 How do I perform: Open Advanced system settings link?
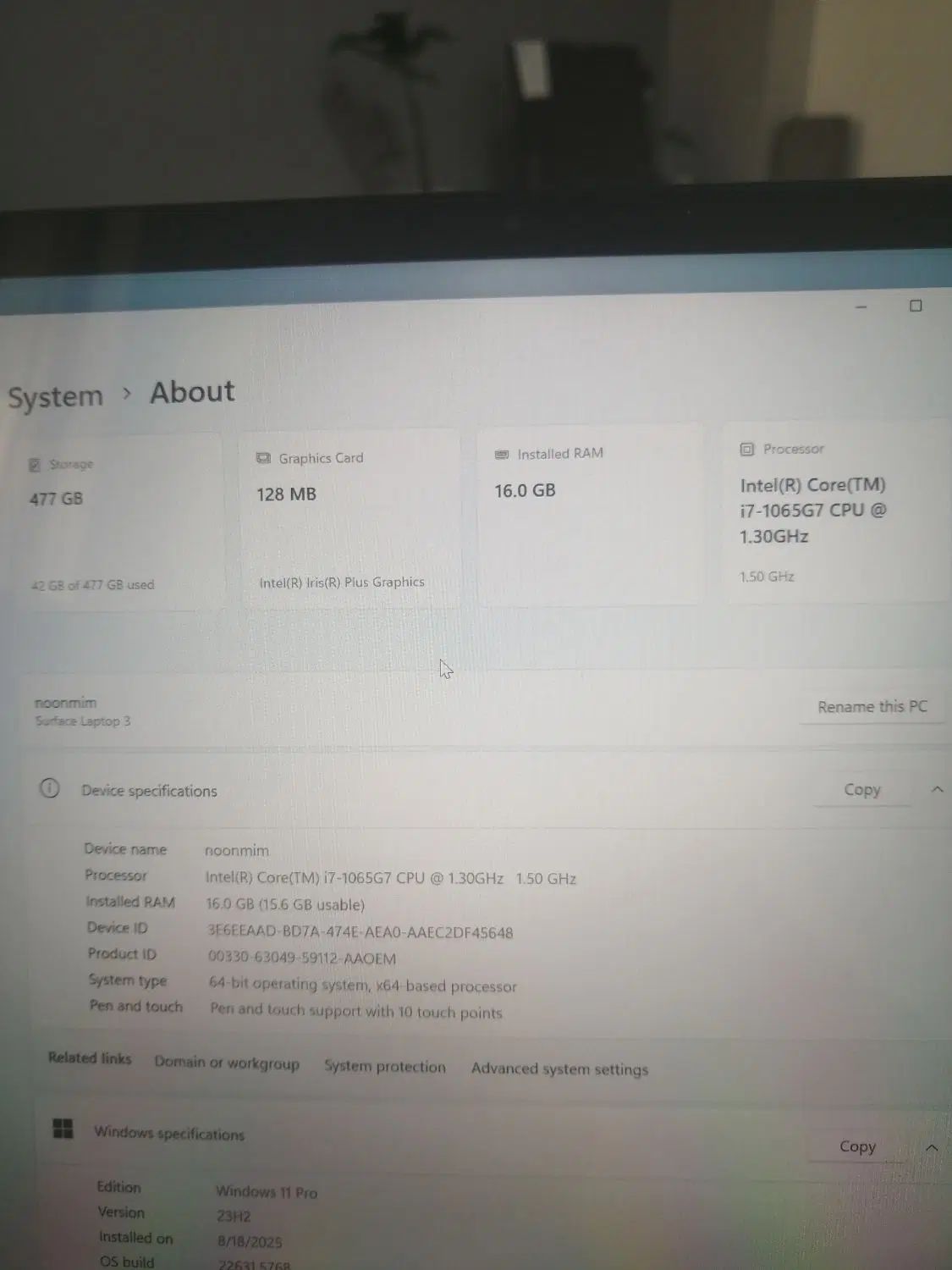(559, 1069)
